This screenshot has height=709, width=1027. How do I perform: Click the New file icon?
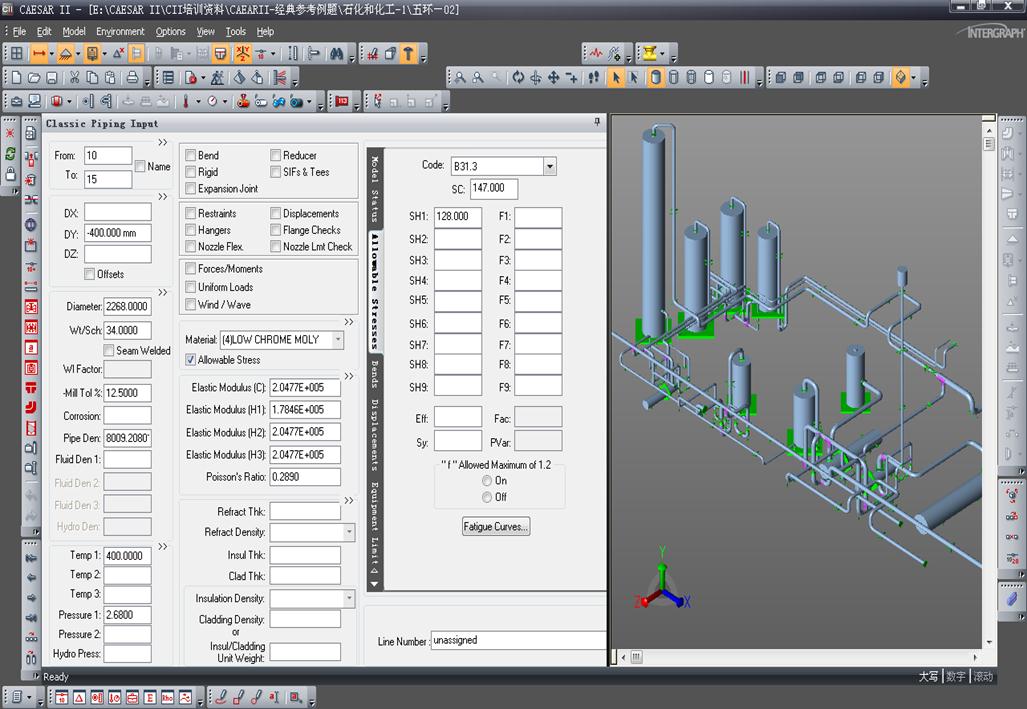coord(16,78)
